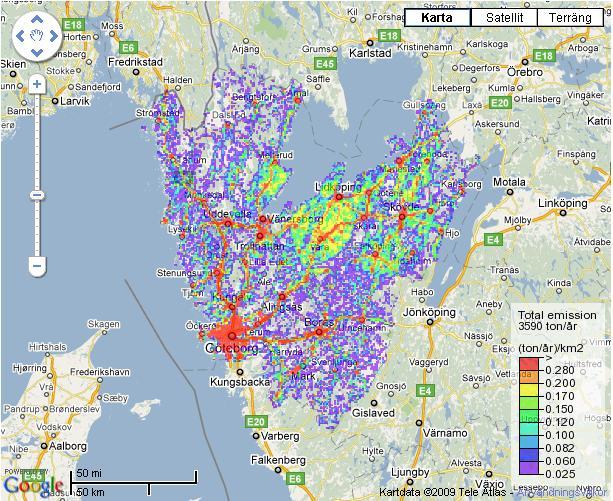This screenshot has height=501, width=613.
Task: Click the Kristinehamn town label
Action: [425, 47]
